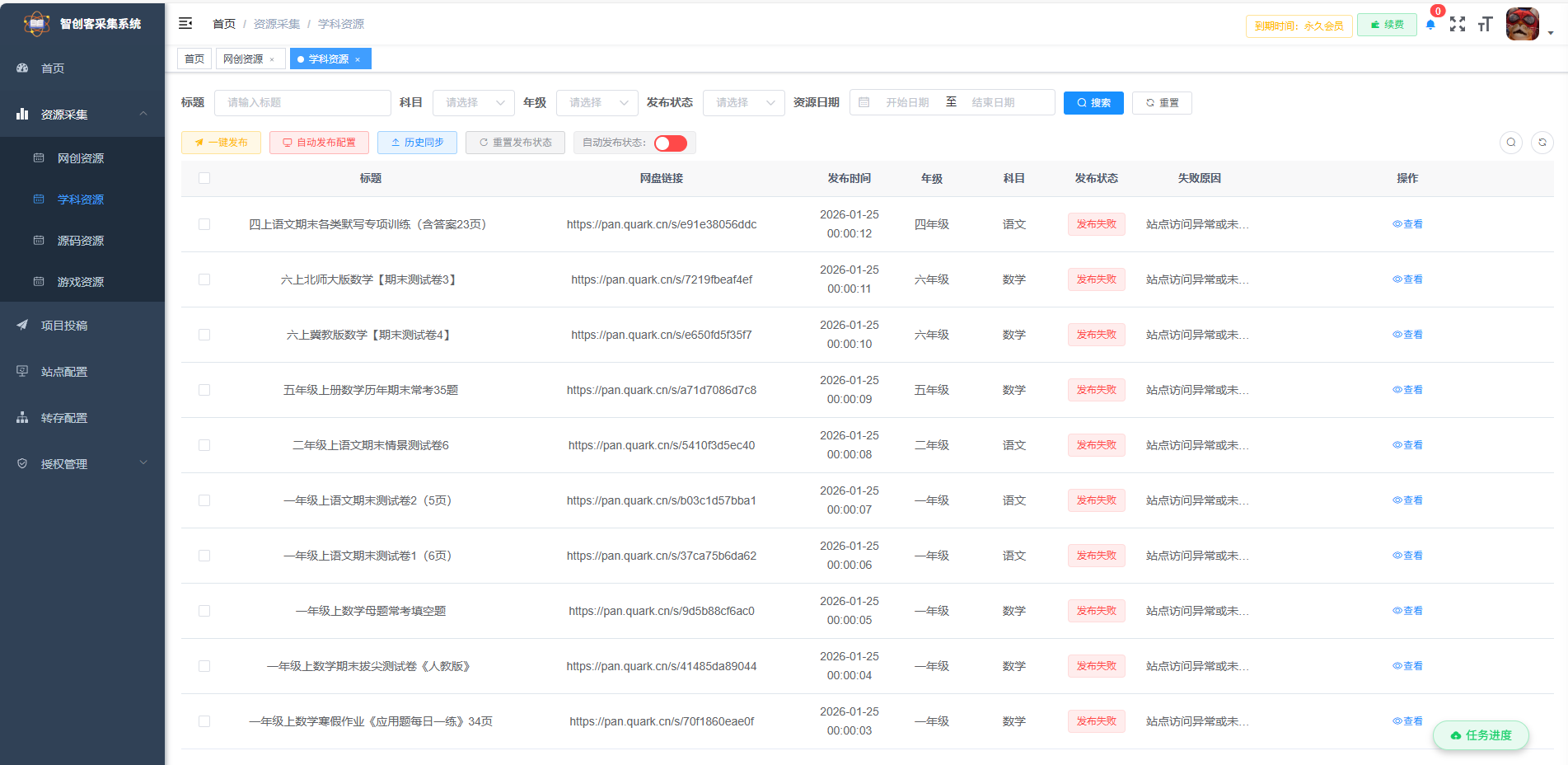View details of 一年级上数学母题常考填空题
Viewport: 1568px width, 765px height.
1407,610
